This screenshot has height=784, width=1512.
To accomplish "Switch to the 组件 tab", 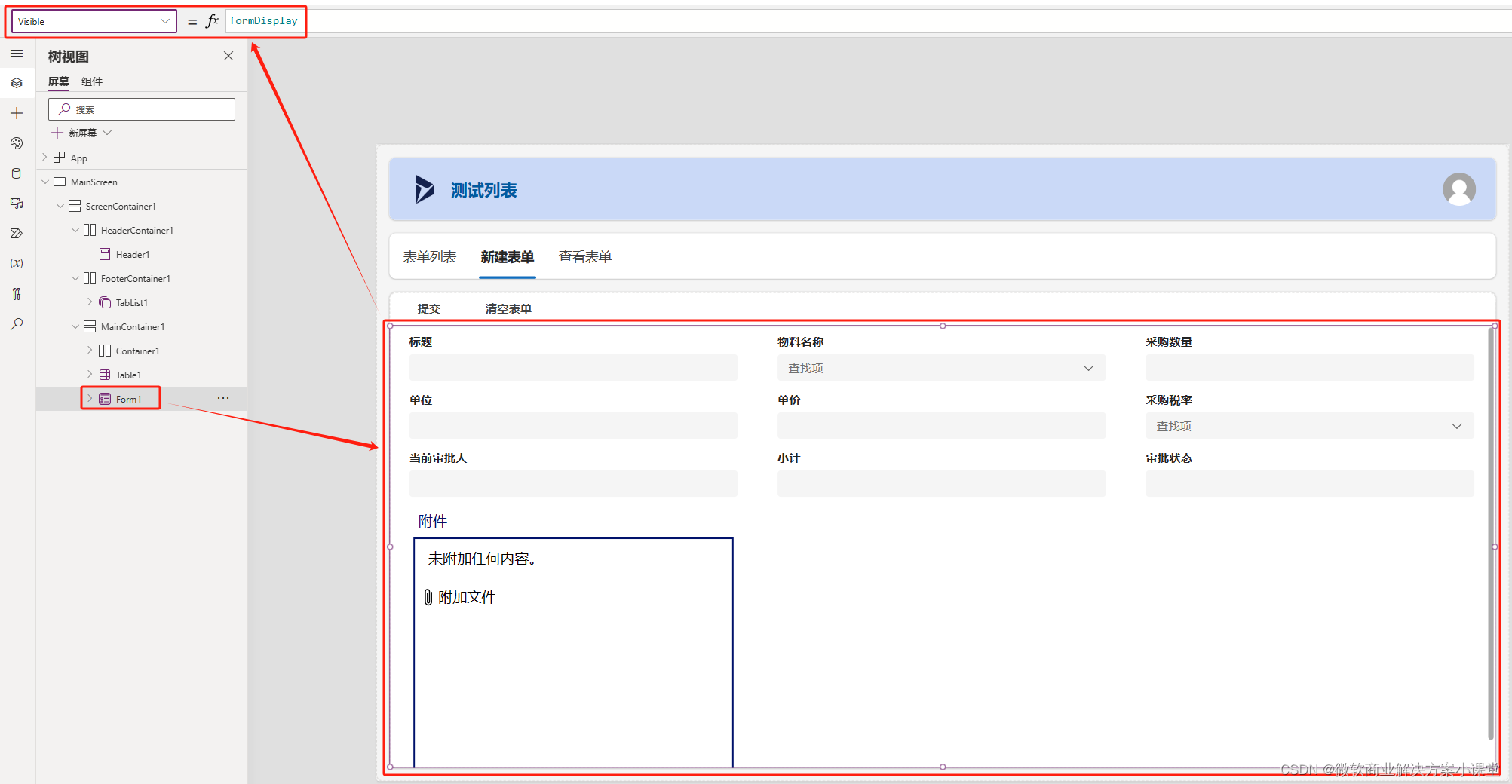I will (x=92, y=81).
